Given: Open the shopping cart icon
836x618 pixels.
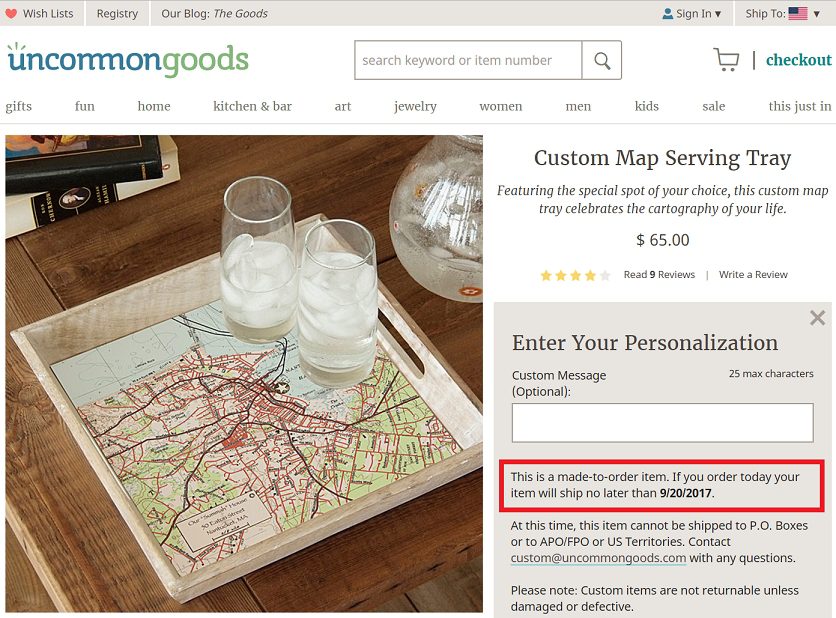Looking at the screenshot, I should click(x=726, y=60).
